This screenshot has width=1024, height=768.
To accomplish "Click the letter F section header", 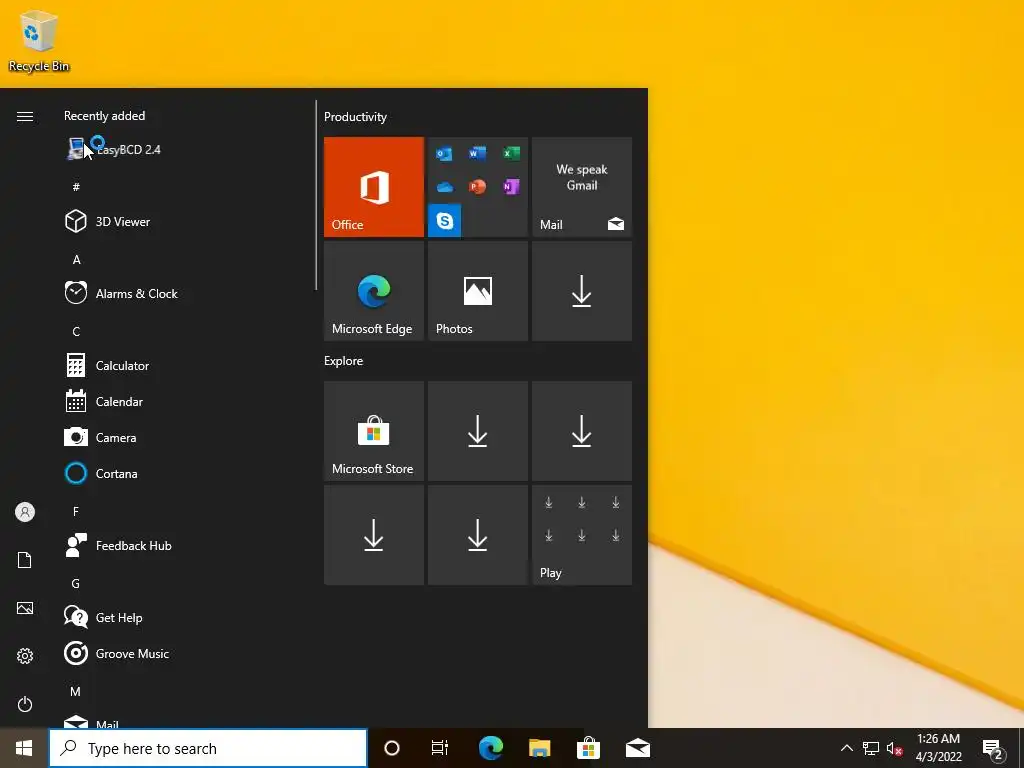I will point(76,511).
